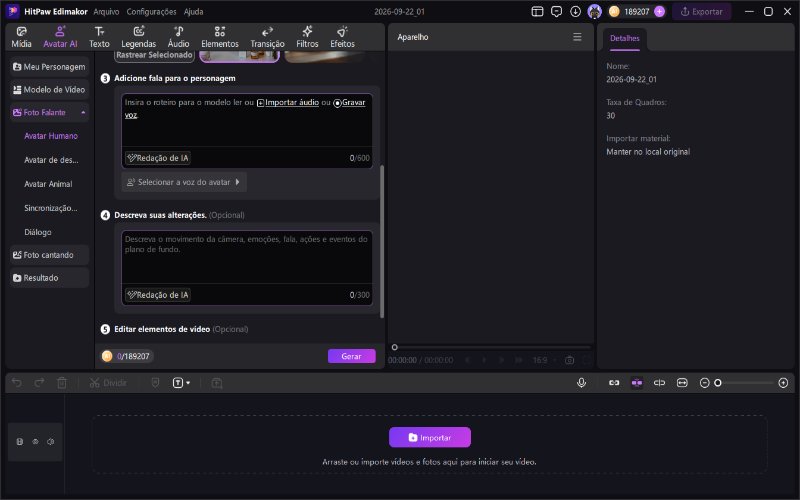Open the feedback chat icon

[x=556, y=11]
